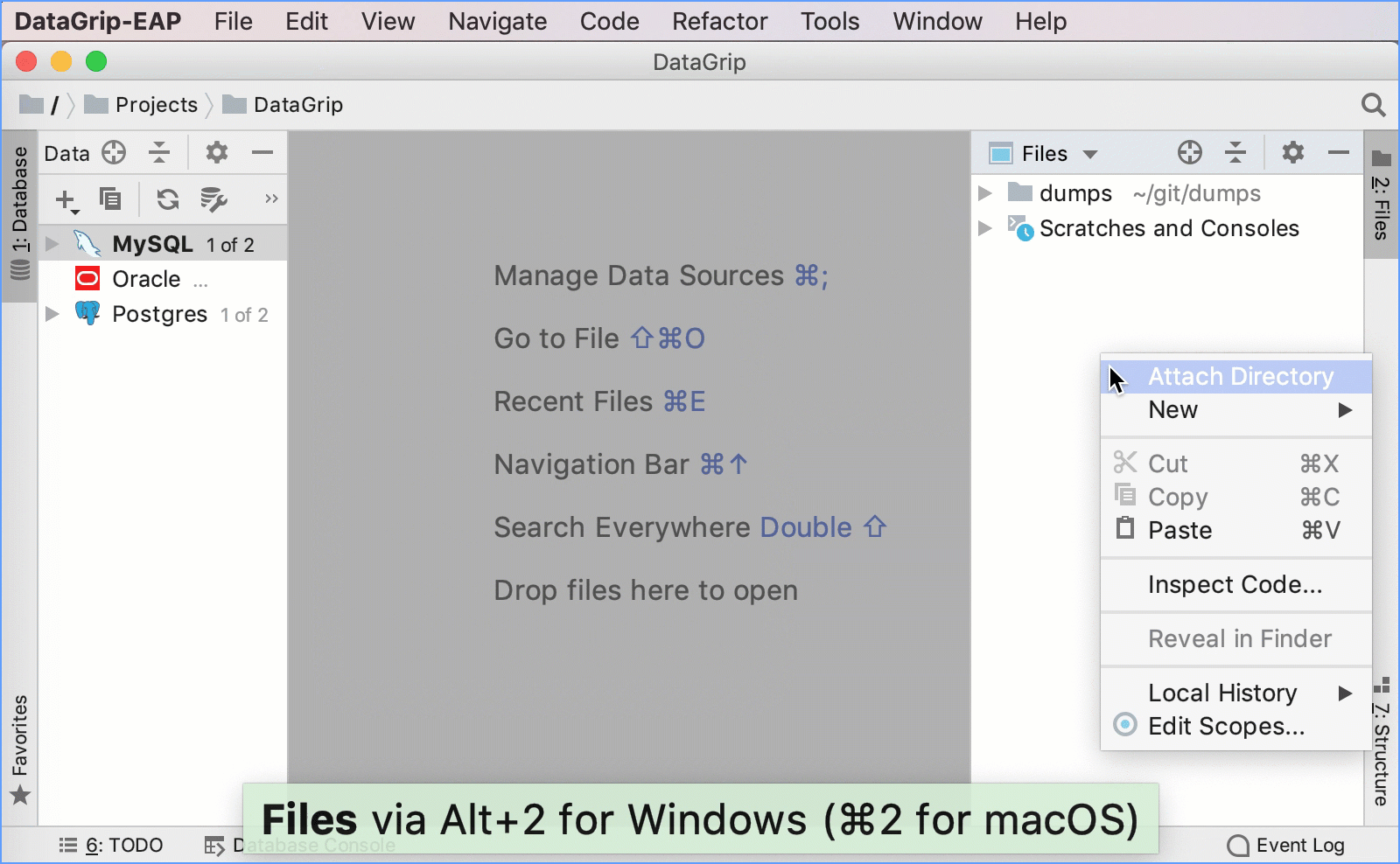Show more Database toolbar actions chevrons
The width and height of the screenshot is (1400, 864).
click(x=271, y=199)
